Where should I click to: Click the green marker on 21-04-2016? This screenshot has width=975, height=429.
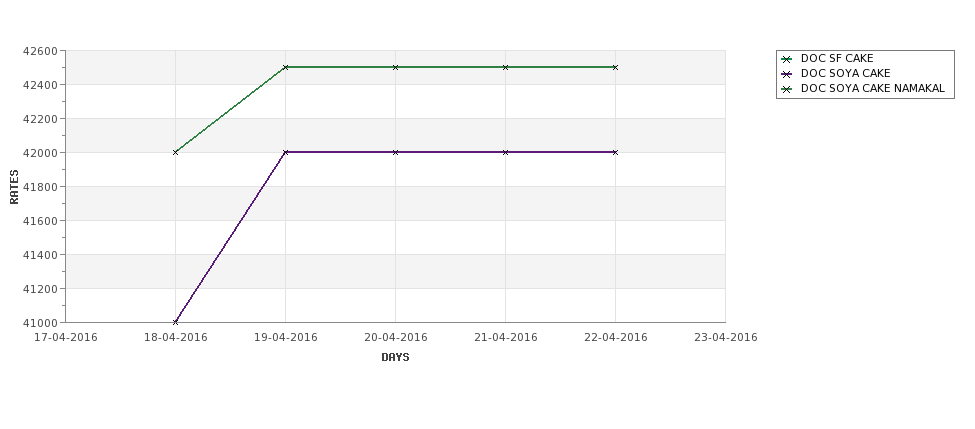506,67
